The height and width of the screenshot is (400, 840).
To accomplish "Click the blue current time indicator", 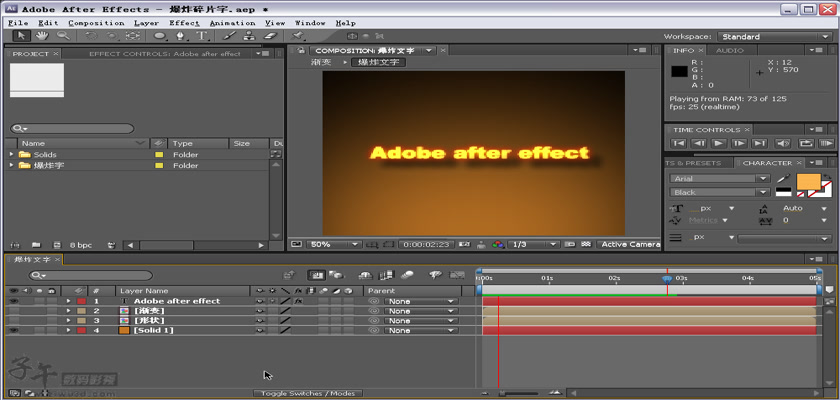I will click(x=667, y=279).
